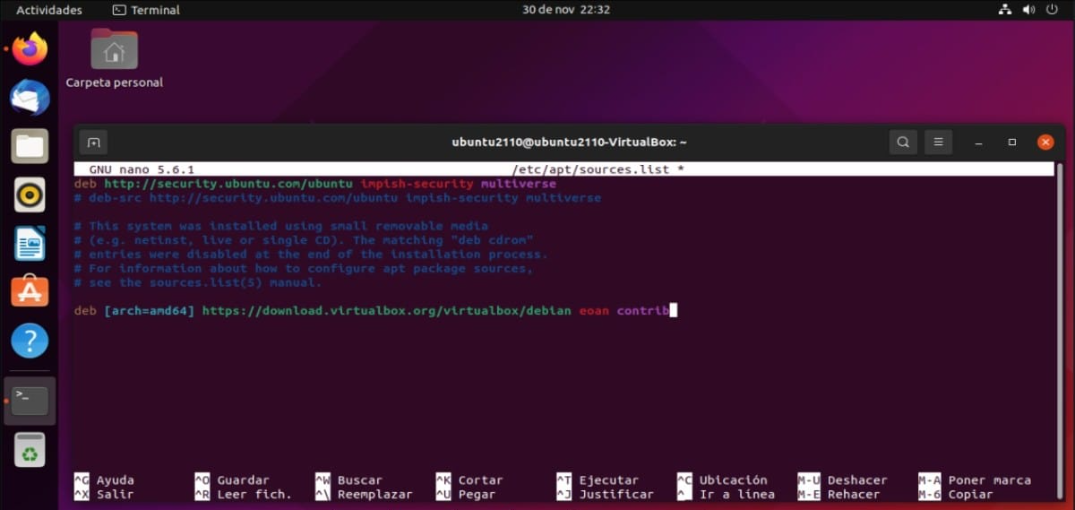
Task: Click 'entries were disabled' comment line
Action: 311,254
